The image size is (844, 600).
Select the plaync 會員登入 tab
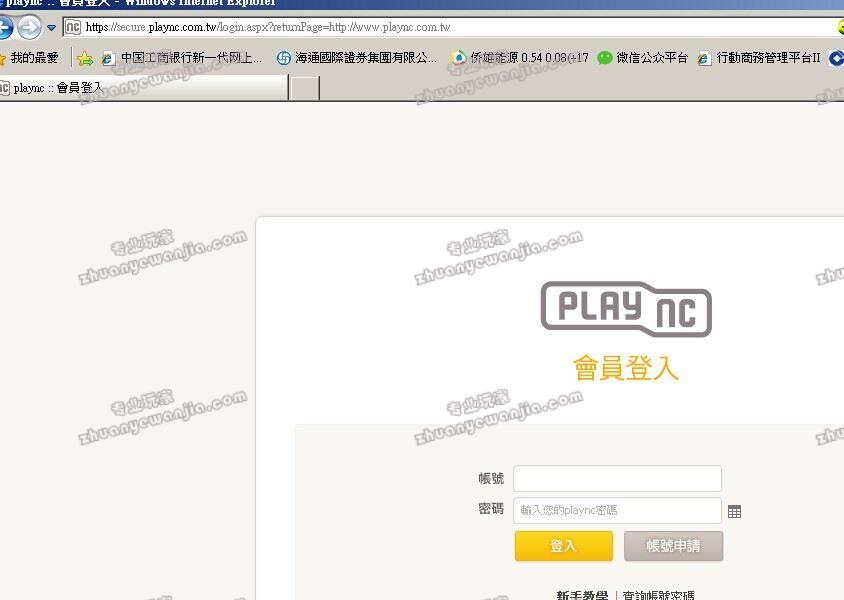coord(143,88)
